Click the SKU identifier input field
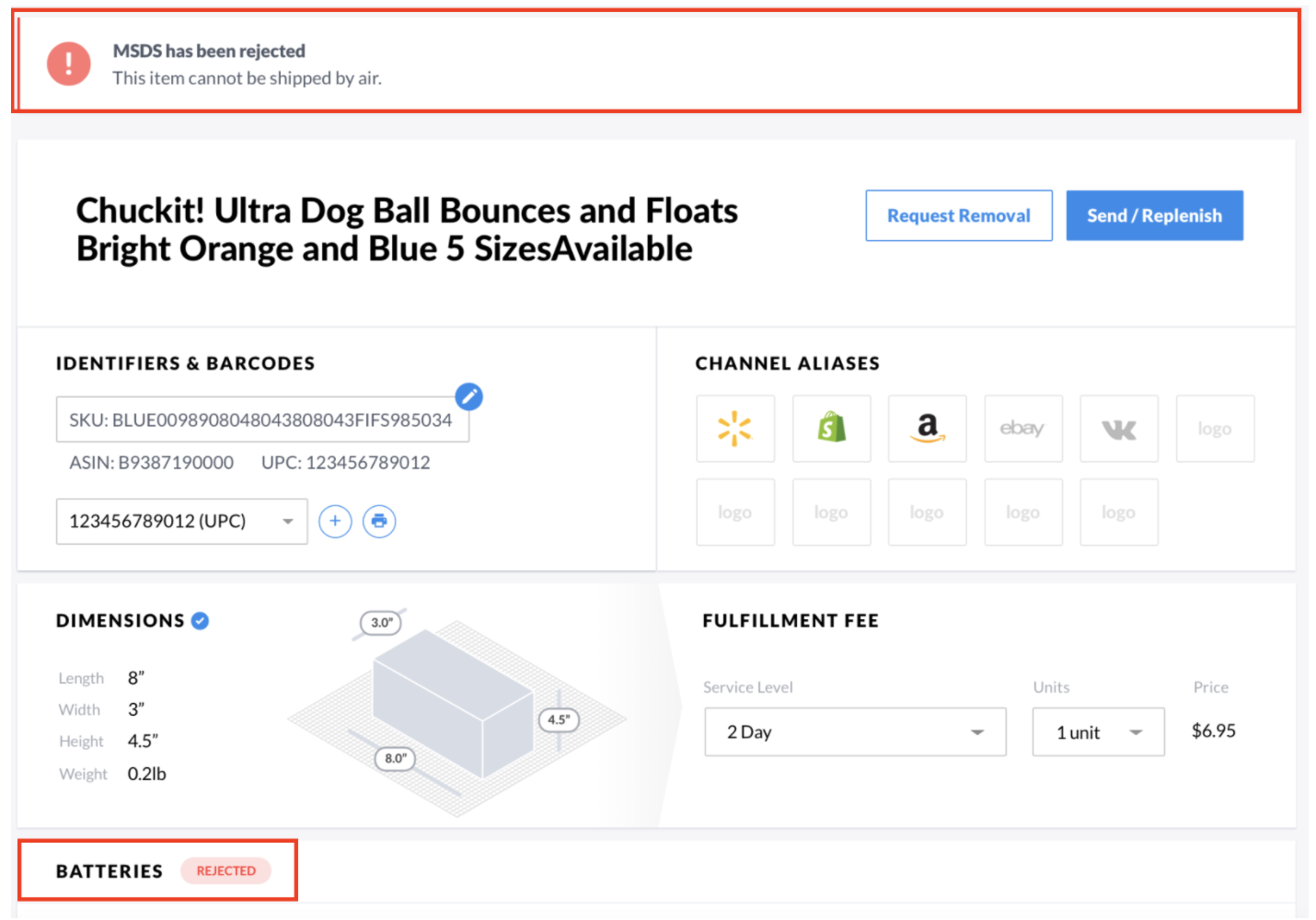1316x920 pixels. click(x=262, y=420)
